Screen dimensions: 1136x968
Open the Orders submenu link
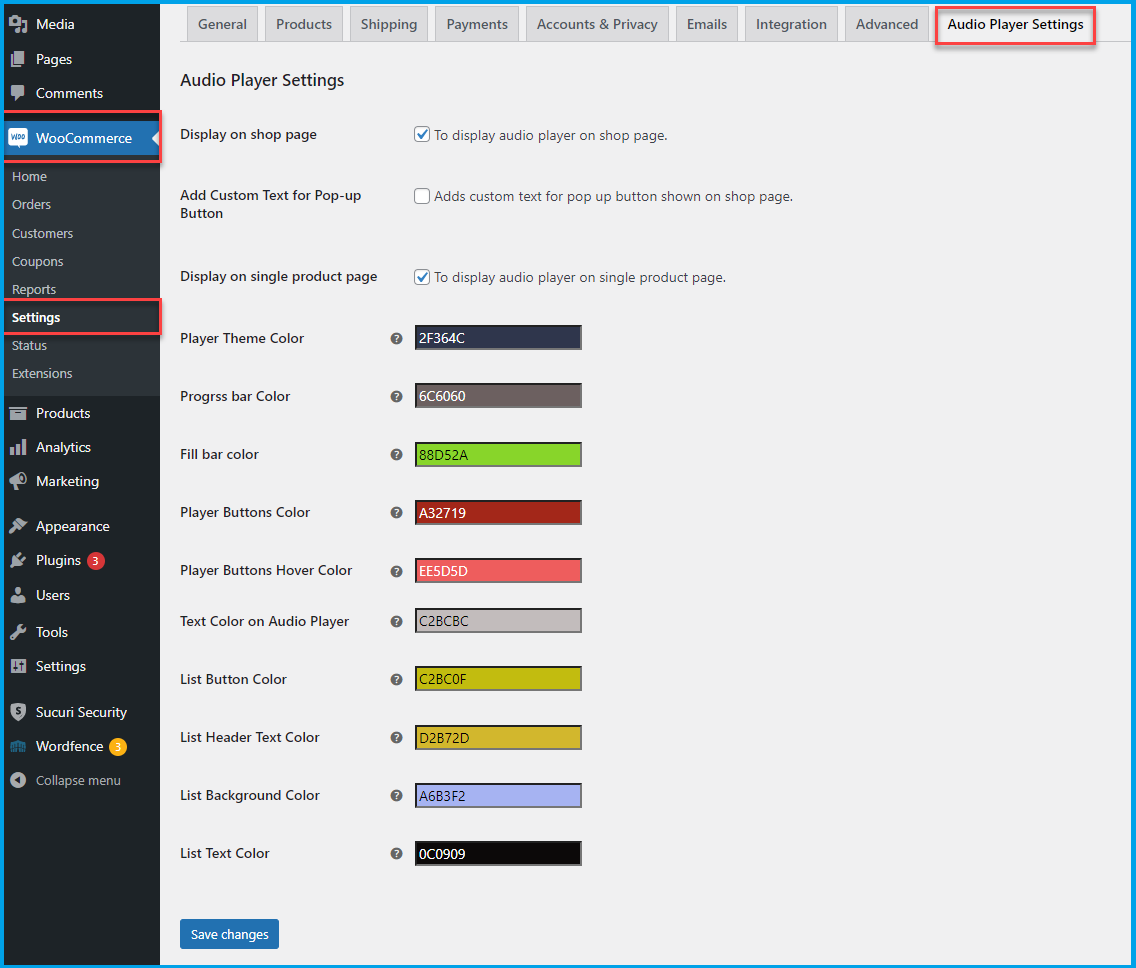pyautogui.click(x=31, y=204)
